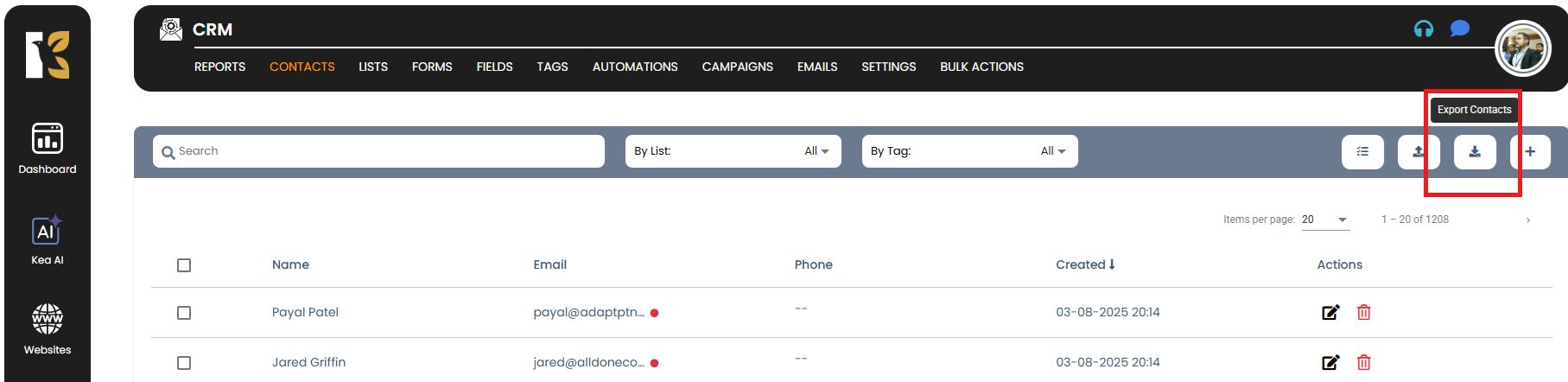Click the import contacts upload icon
Screen dimensions: 1568x382
click(x=1419, y=152)
